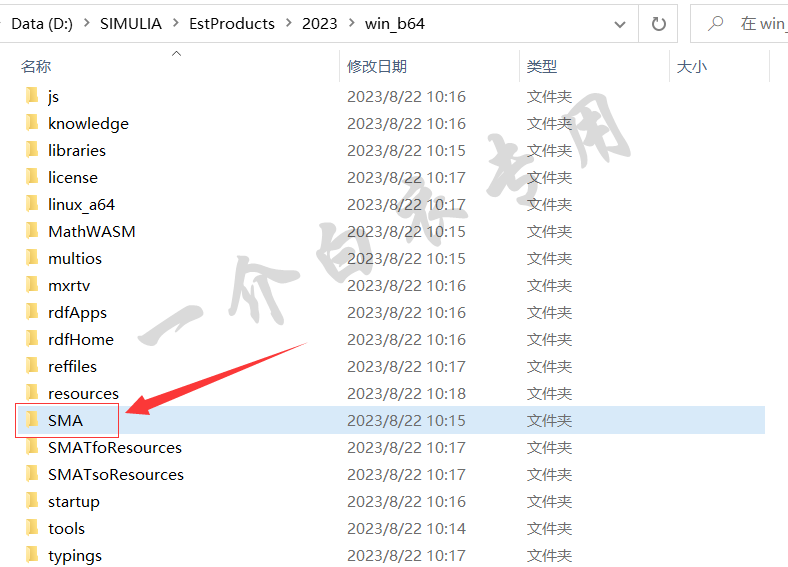This screenshot has height=567, width=788.
Task: Select the reffiles folder name
Action: (72, 367)
